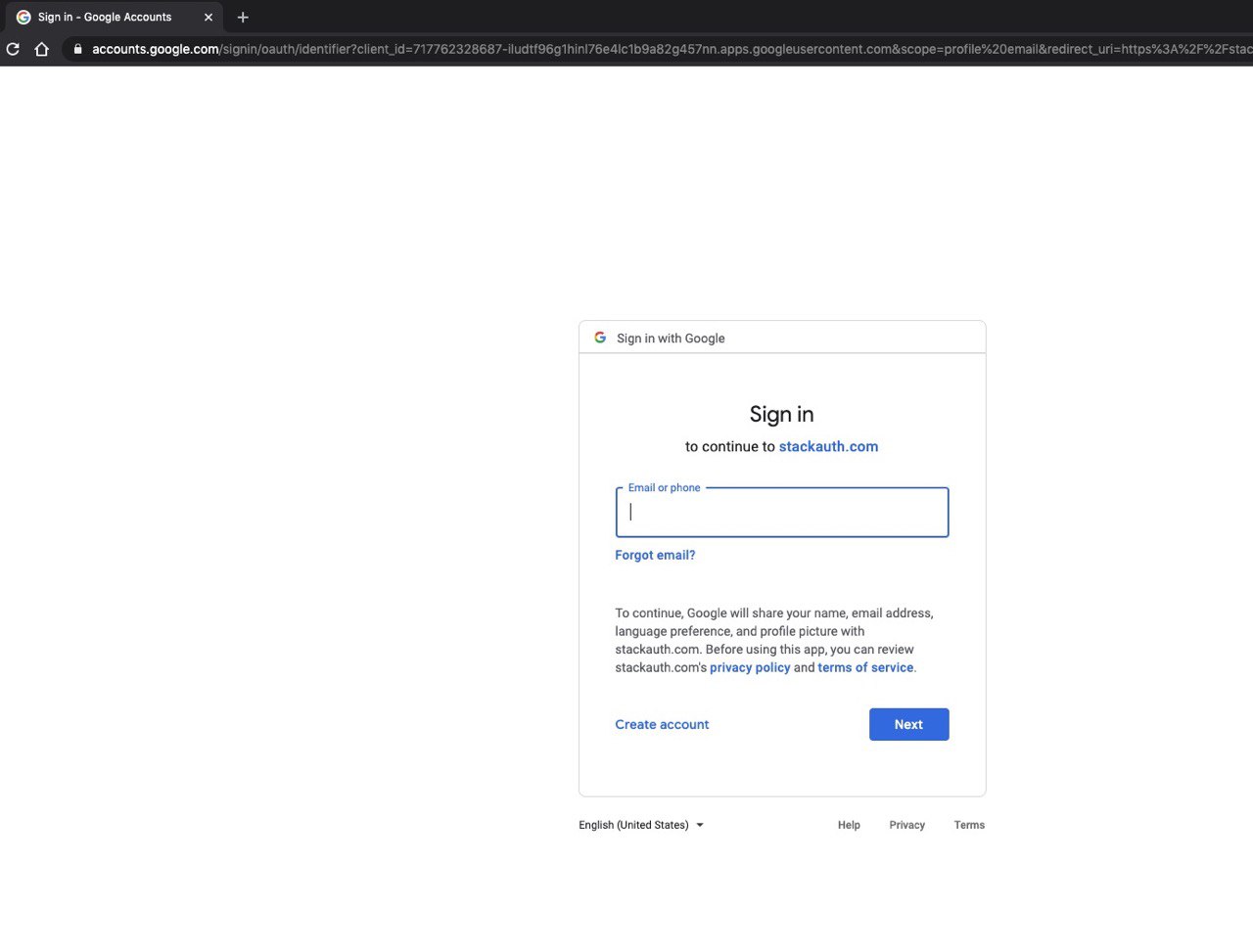Focus the Email or phone field
The height and width of the screenshot is (952, 1253).
tap(782, 512)
